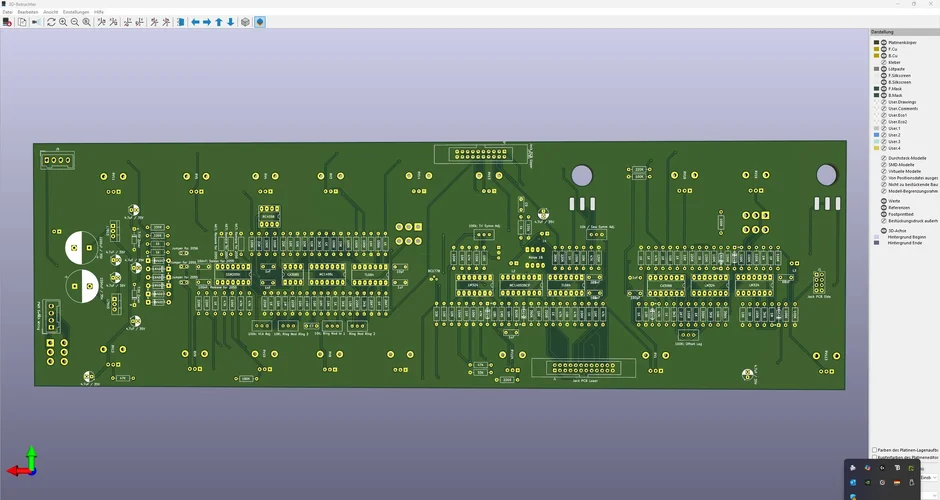Toggle the appearance manager panel icon
Viewport: 940px width, 500px height.
pyautogui.click(x=260, y=22)
